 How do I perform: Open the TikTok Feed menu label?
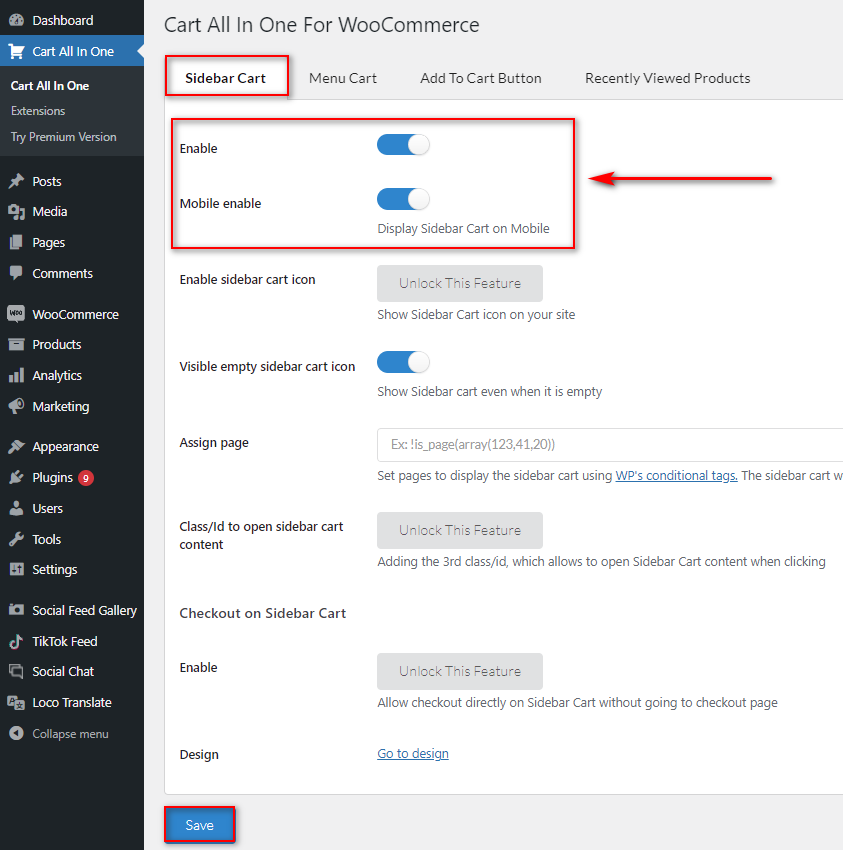coord(65,641)
